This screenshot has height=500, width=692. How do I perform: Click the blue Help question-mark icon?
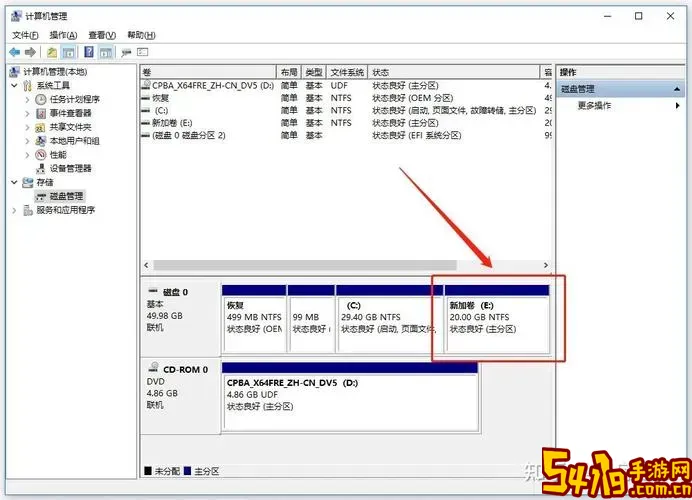coord(89,52)
